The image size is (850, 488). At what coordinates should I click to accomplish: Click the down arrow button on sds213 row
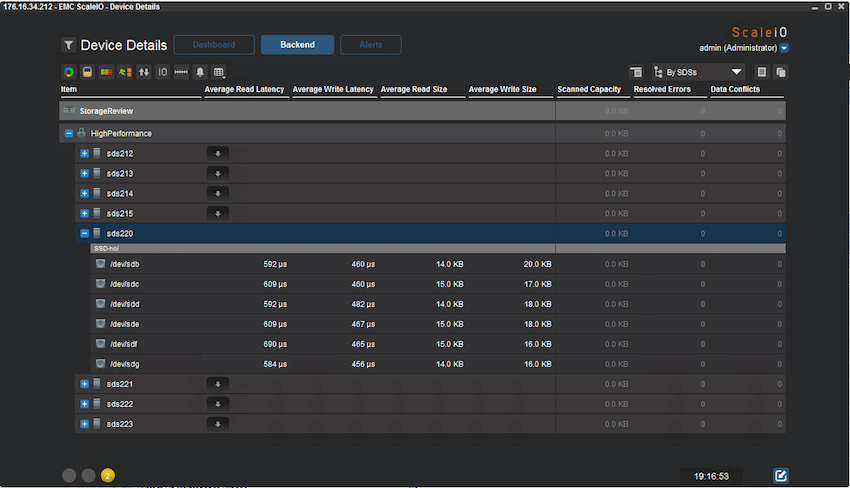click(218, 174)
